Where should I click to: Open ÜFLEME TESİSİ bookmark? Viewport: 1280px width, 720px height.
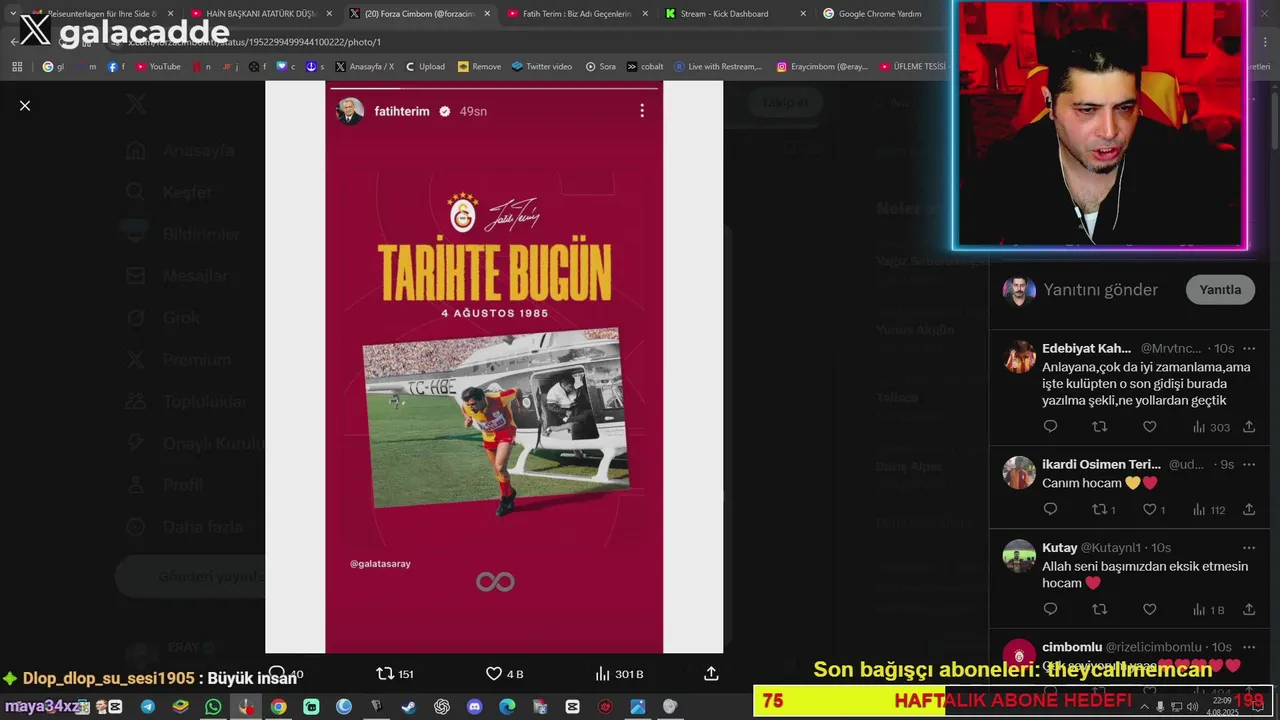coord(913,67)
